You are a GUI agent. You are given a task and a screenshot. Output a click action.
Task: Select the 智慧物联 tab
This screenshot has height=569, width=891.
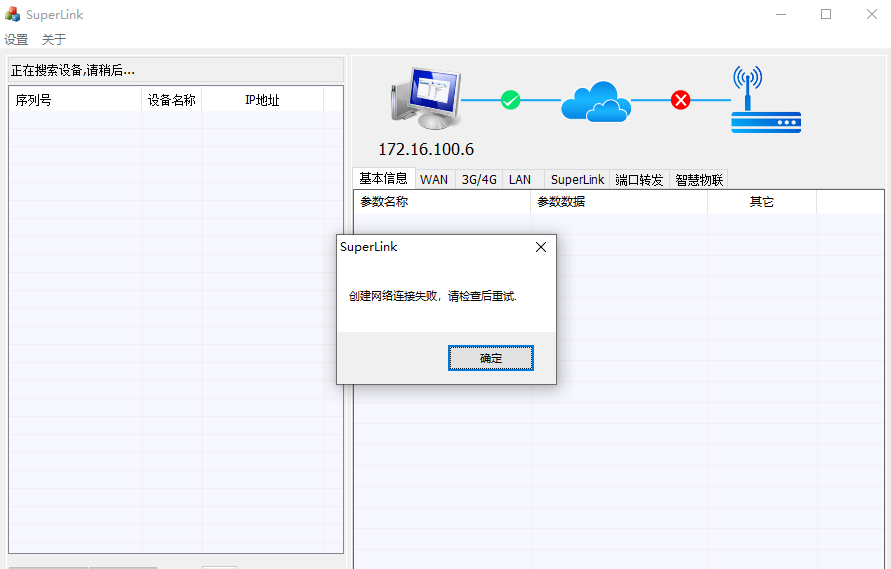[699, 180]
